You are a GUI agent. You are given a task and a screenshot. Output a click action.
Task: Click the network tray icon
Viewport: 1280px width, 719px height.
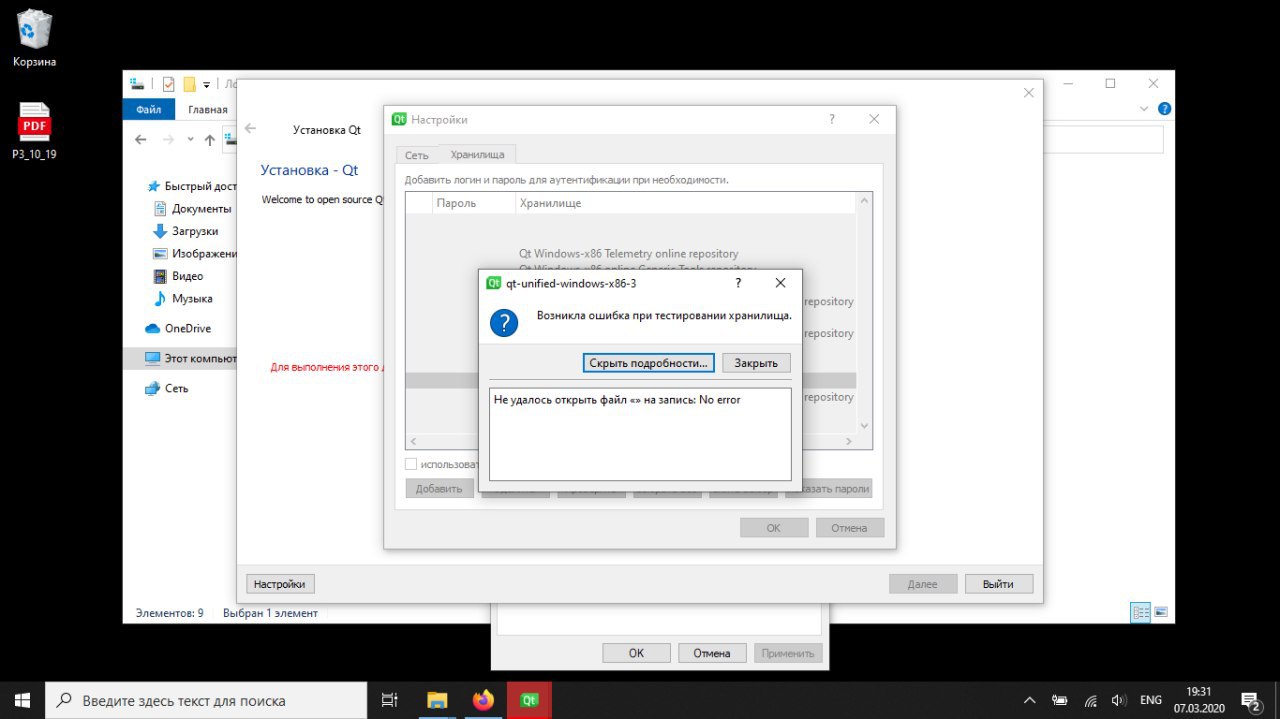[1091, 700]
